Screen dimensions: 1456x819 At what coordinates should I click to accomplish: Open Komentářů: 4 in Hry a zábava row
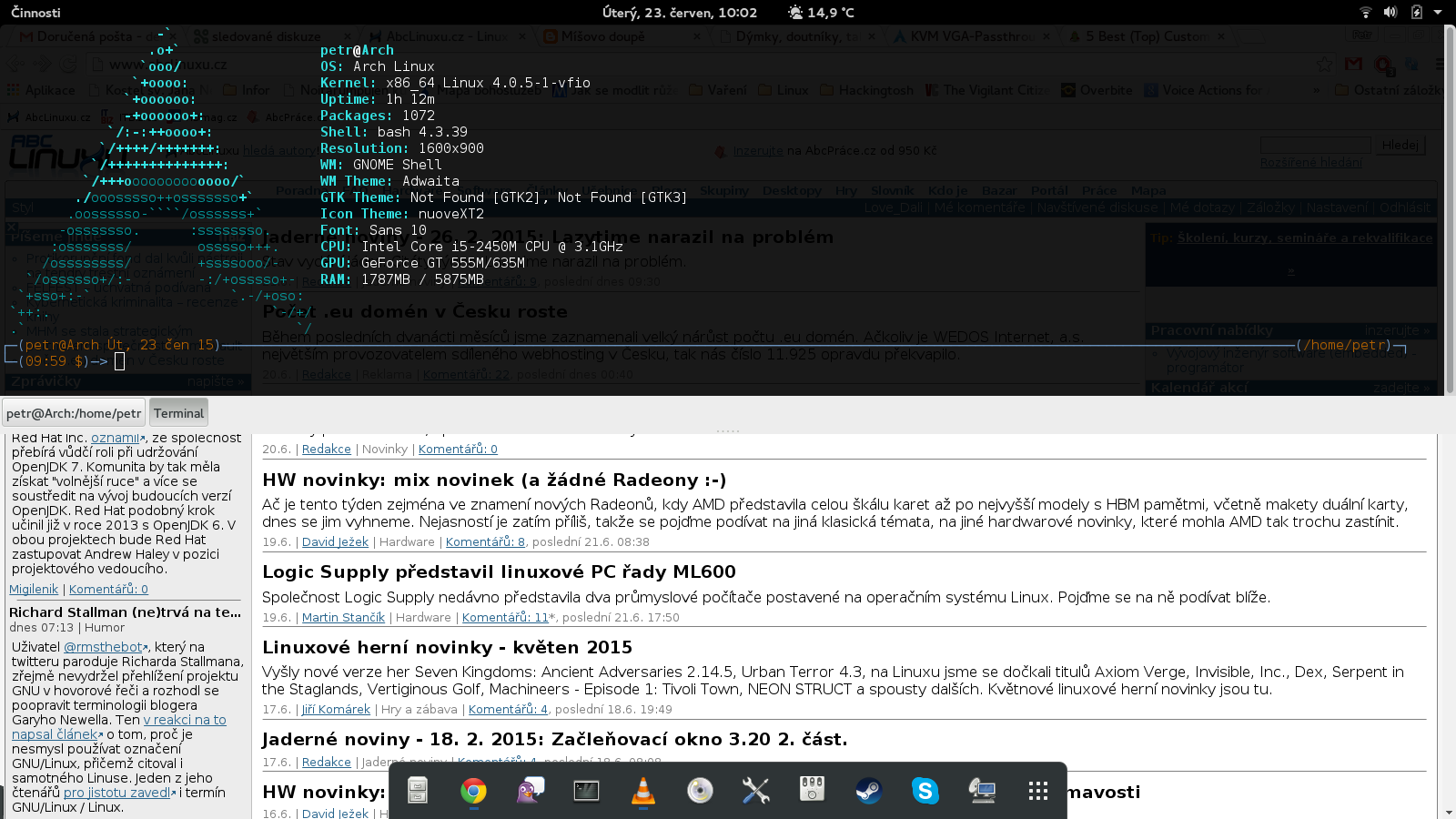point(508,710)
